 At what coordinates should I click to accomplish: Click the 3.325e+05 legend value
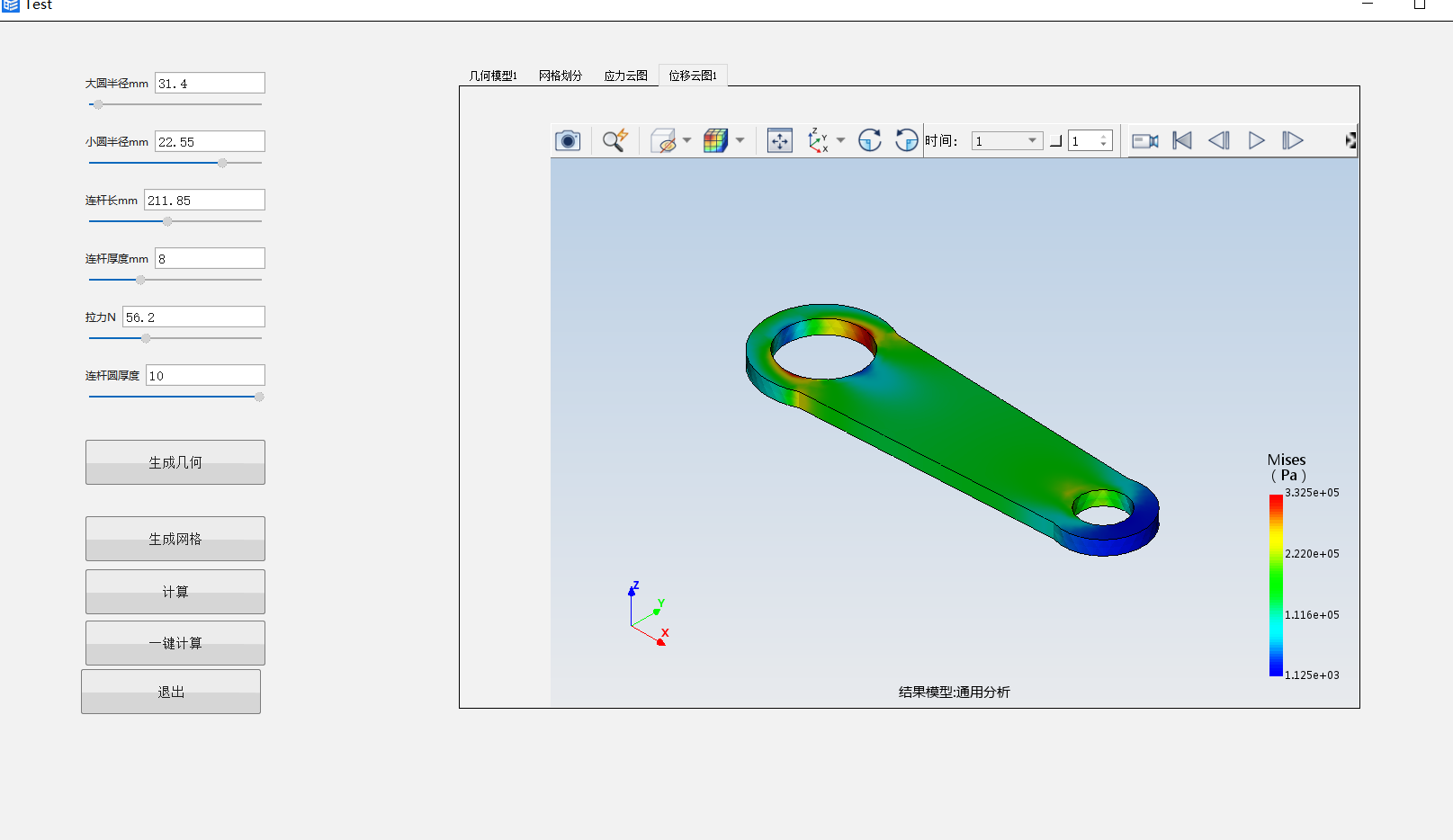pyautogui.click(x=1312, y=493)
